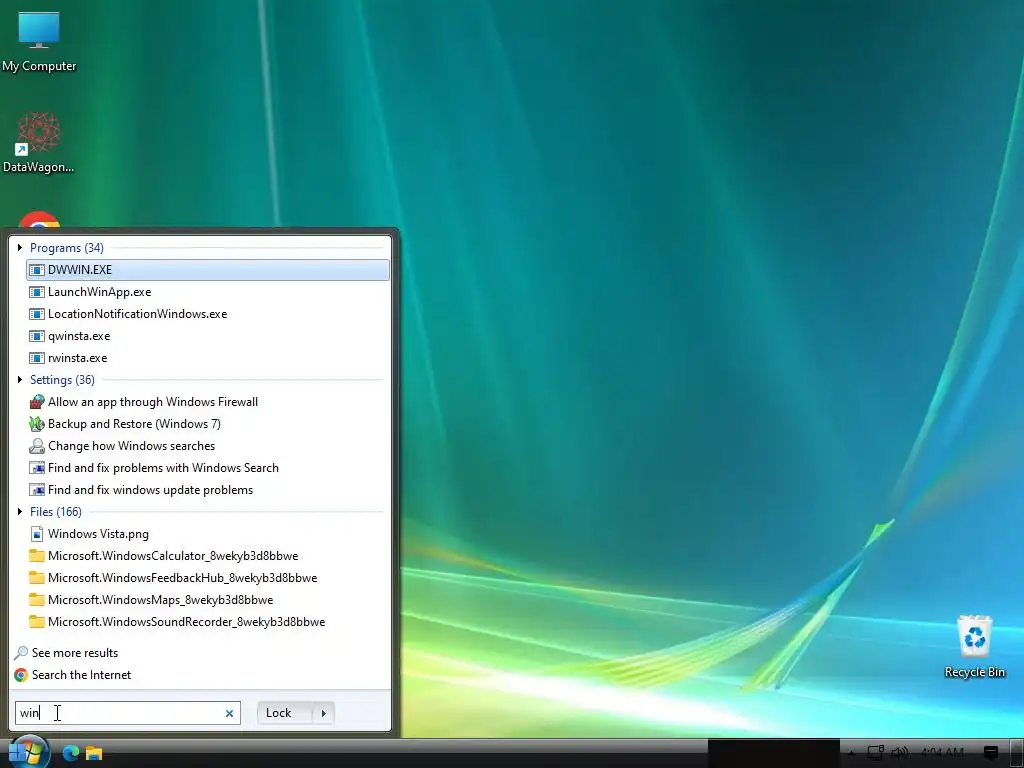Click the Windows Search troubleshooter icon
This screenshot has width=1024, height=768.
37,468
